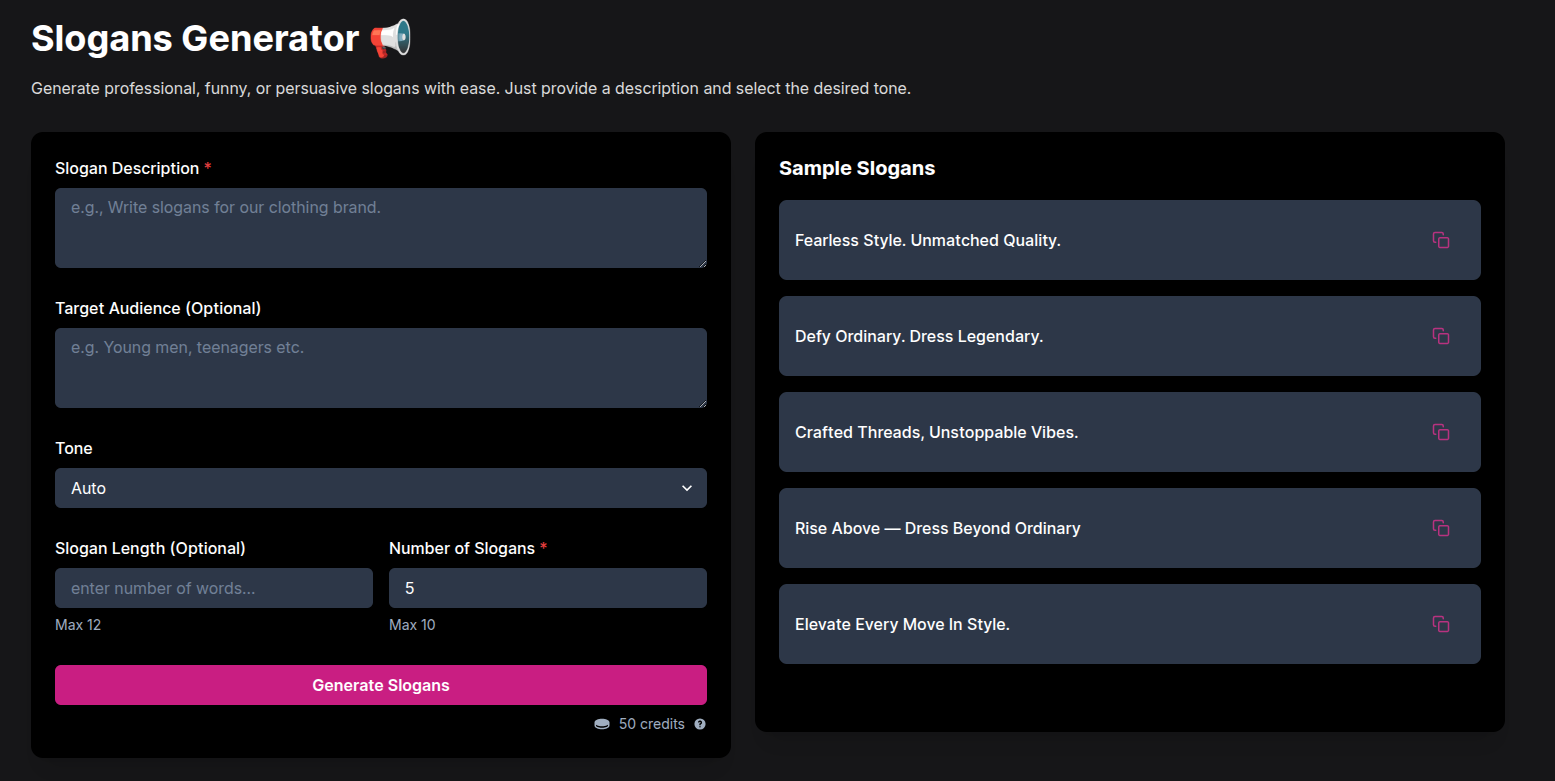The height and width of the screenshot is (781, 1555).
Task: Click the '50 credits' label
Action: [x=651, y=724]
